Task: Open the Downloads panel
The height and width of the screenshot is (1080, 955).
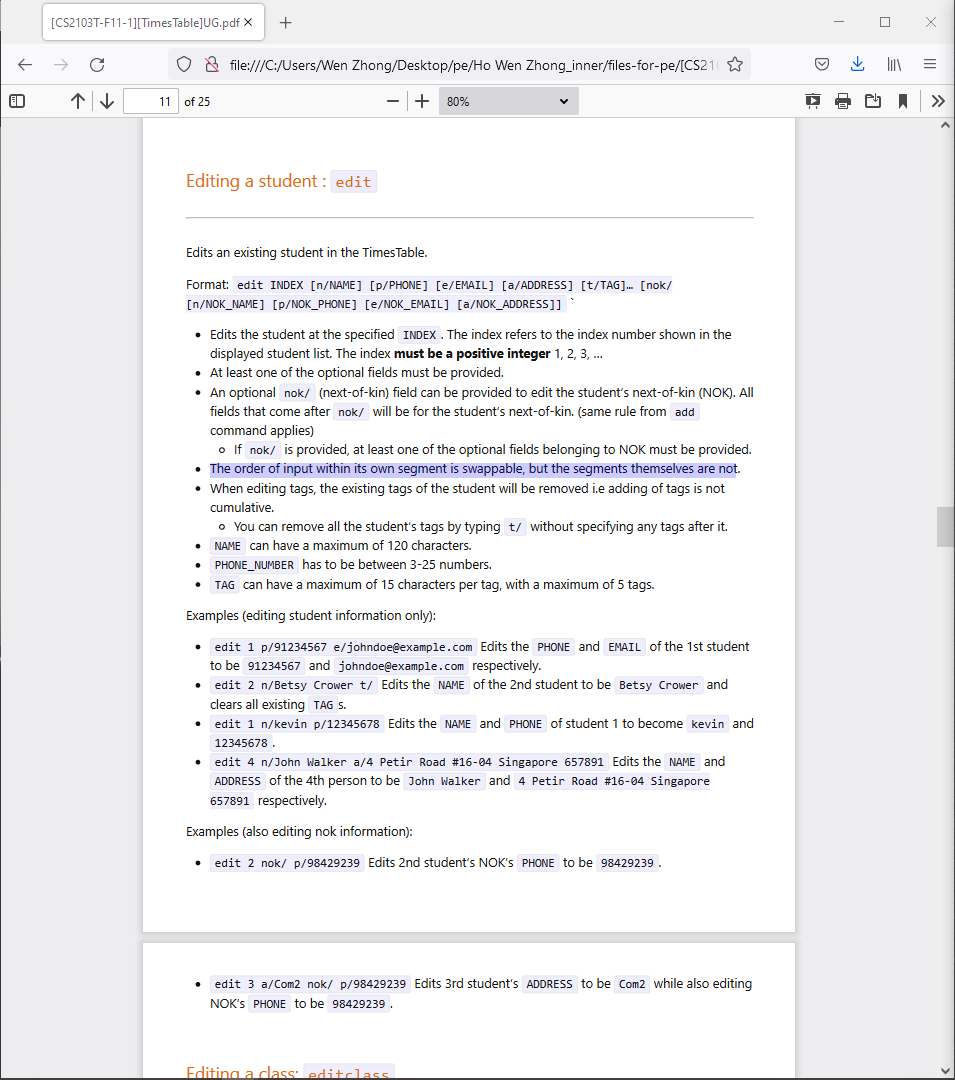Action: point(857,65)
